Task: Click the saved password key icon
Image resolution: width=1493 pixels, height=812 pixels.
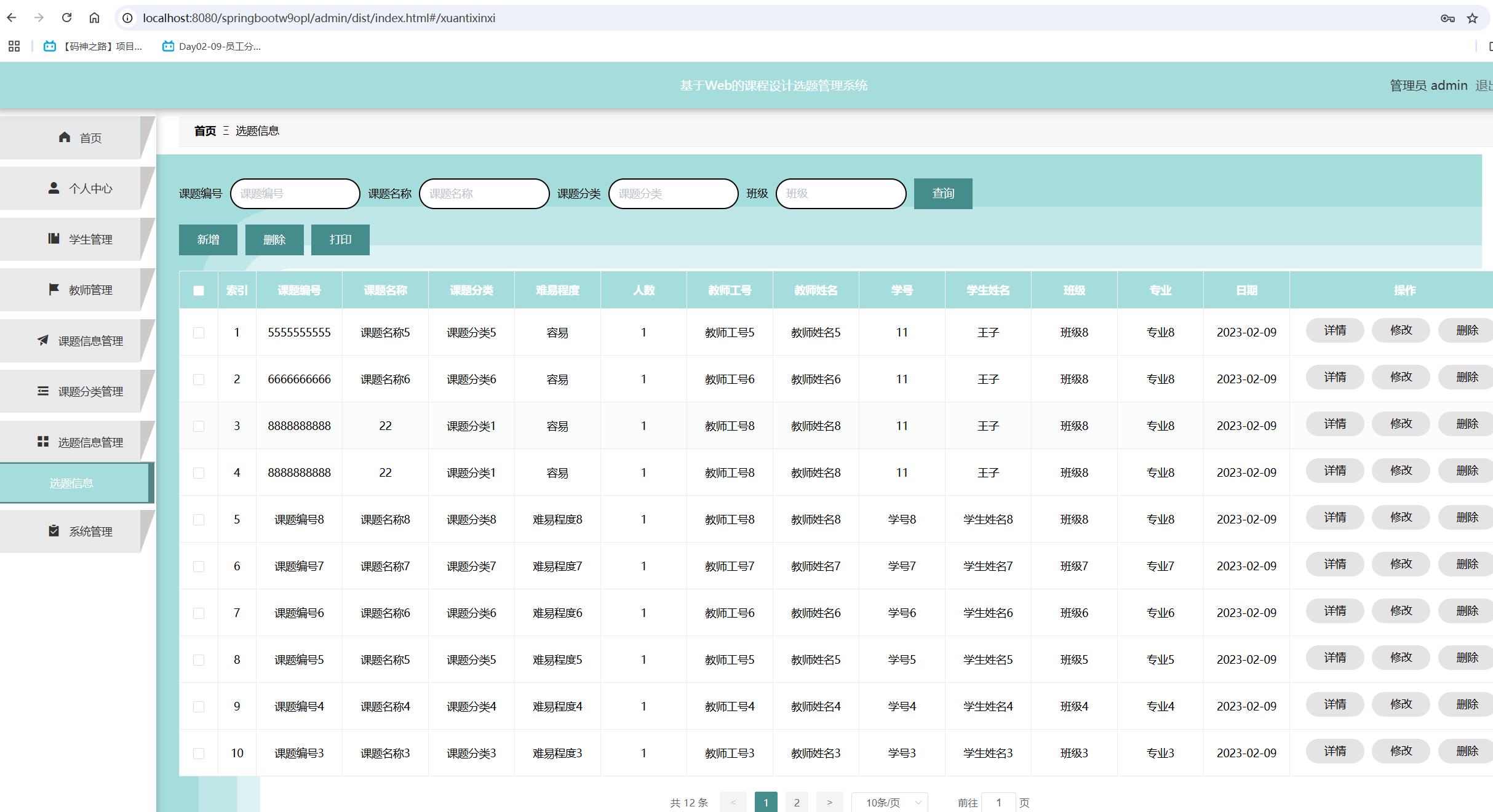Action: tap(1447, 18)
